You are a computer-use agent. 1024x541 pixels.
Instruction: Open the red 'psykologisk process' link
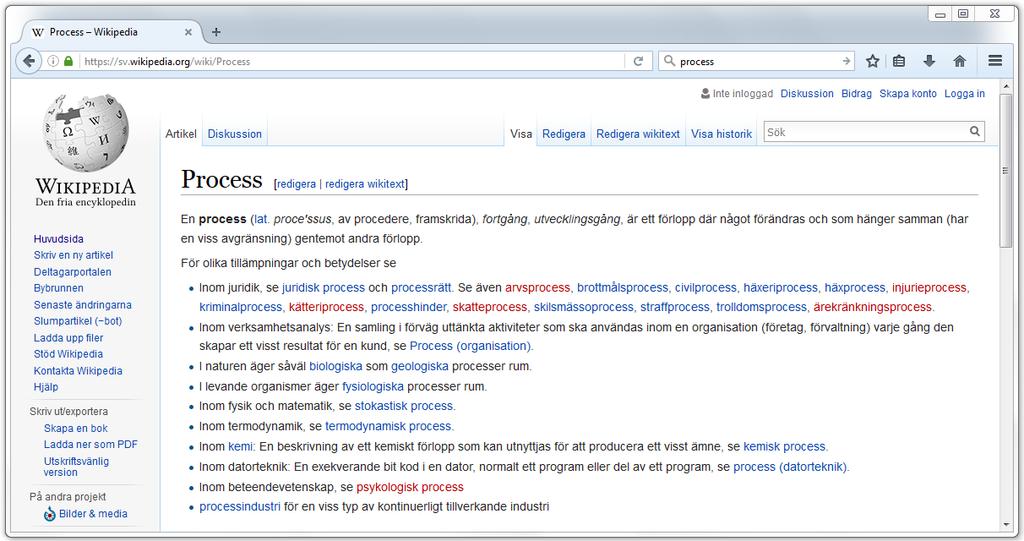(409, 487)
